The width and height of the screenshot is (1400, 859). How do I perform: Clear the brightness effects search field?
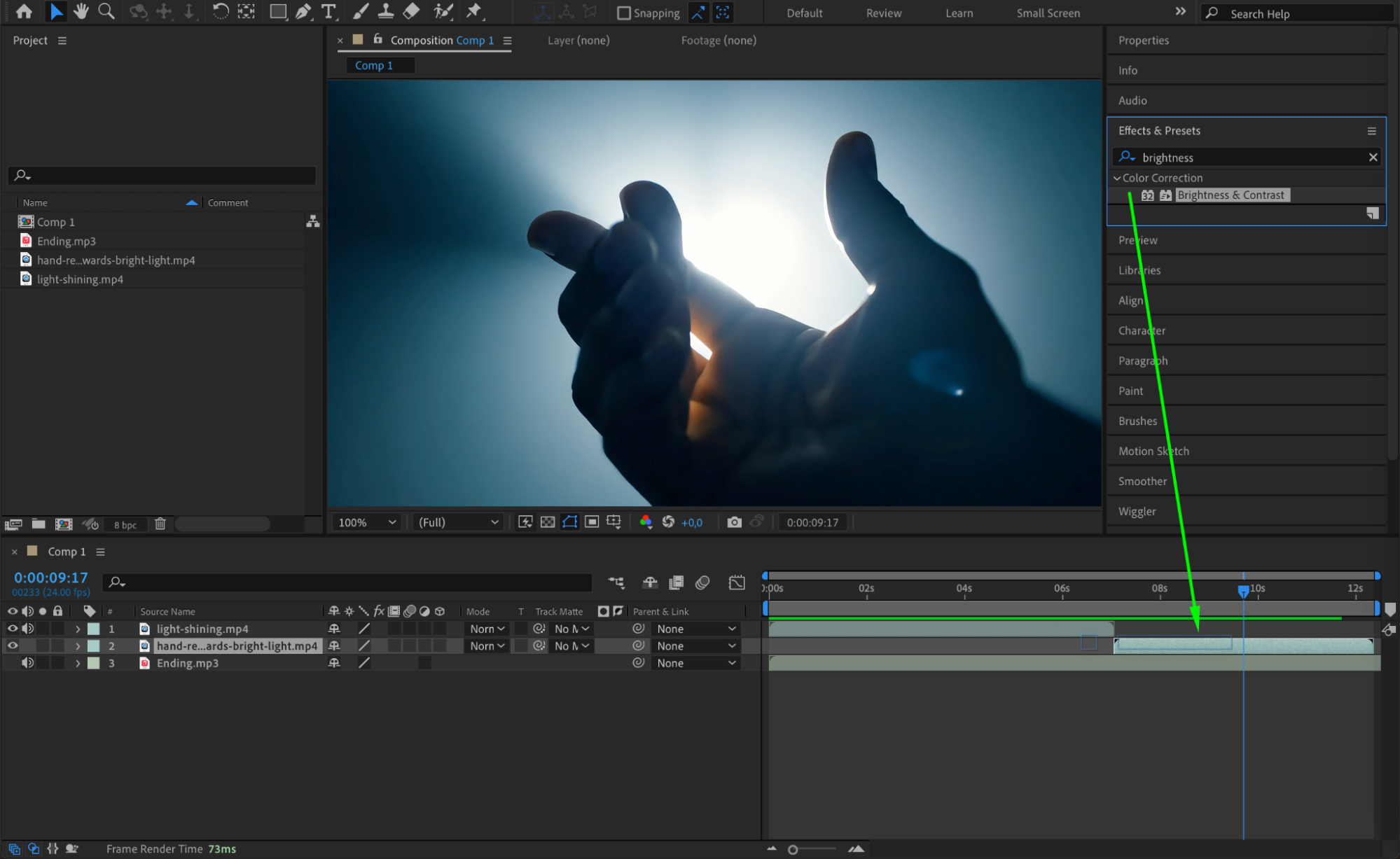pyautogui.click(x=1373, y=158)
